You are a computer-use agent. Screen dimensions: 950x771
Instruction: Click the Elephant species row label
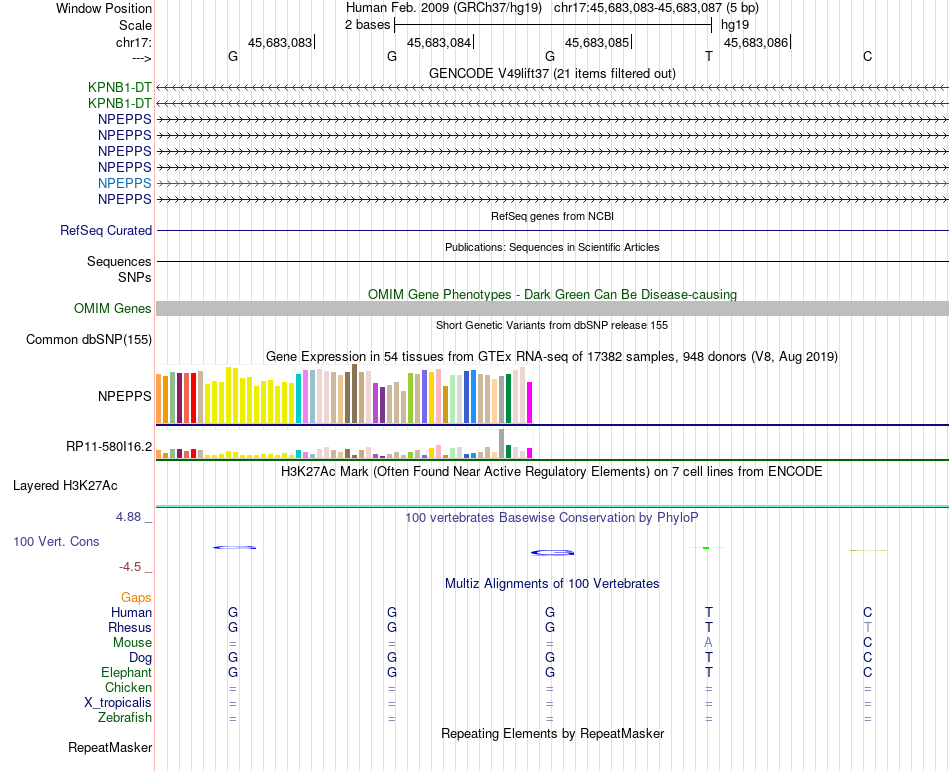click(x=126, y=672)
